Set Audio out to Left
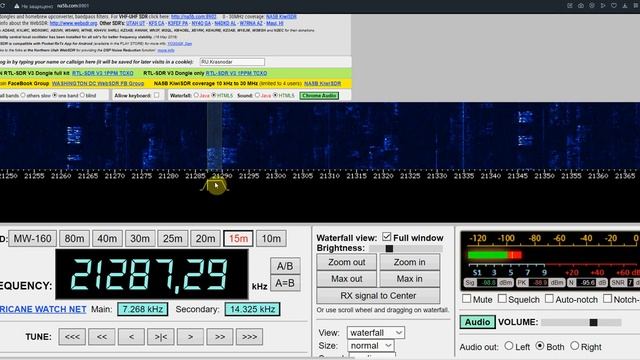 tap(509, 346)
